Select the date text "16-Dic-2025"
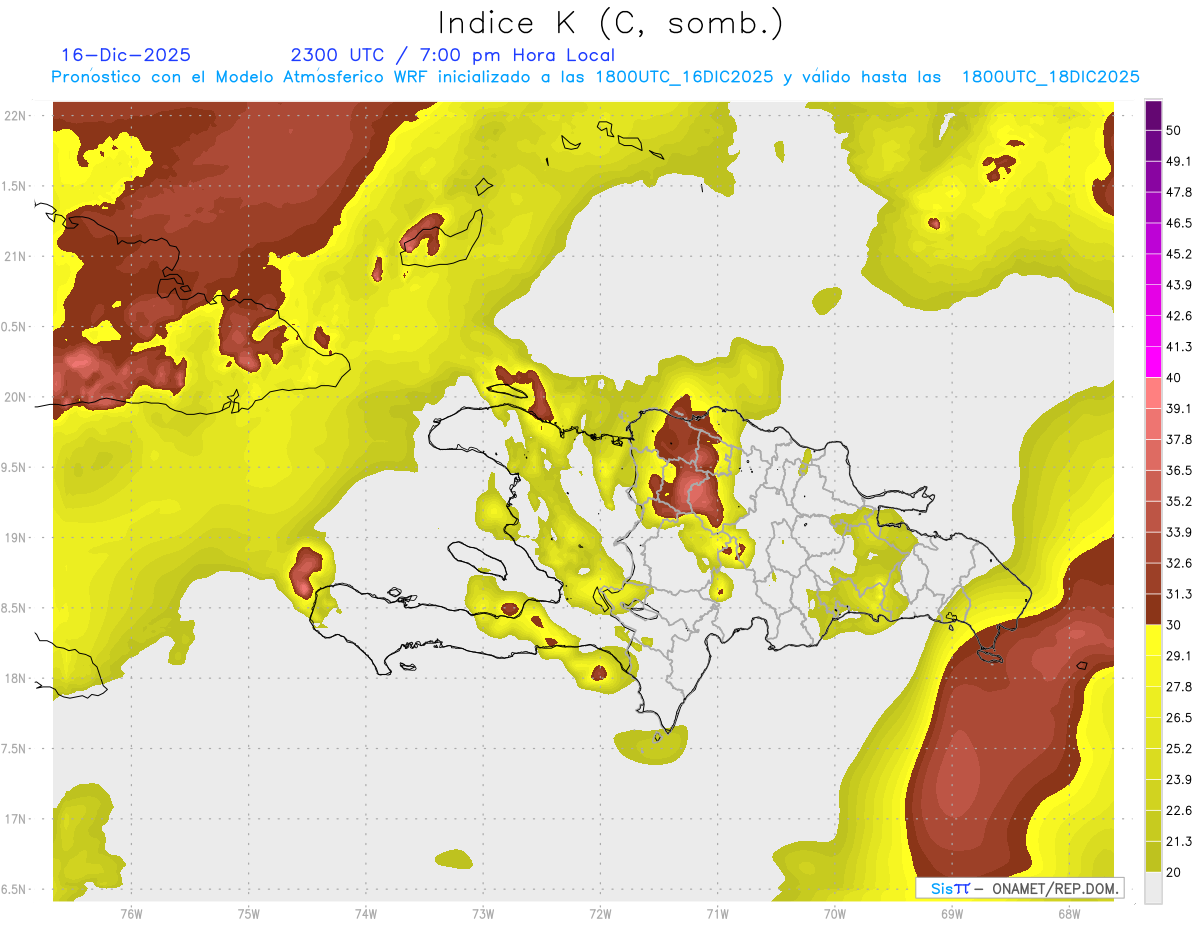 126,55
